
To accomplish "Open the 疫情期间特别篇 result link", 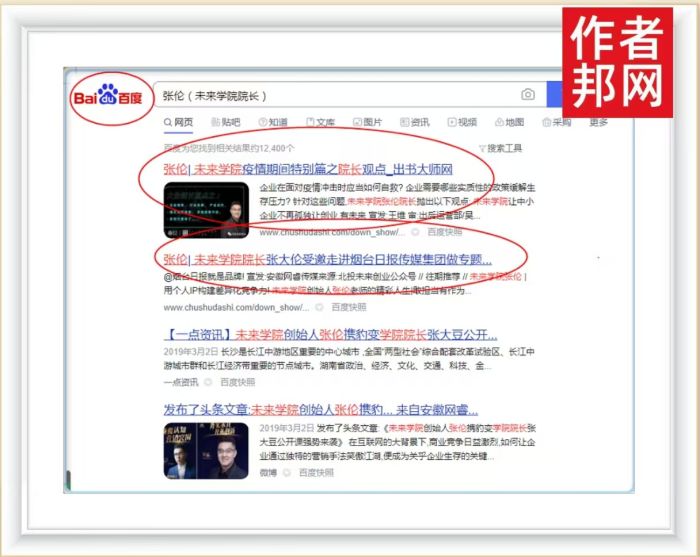I will [x=308, y=169].
